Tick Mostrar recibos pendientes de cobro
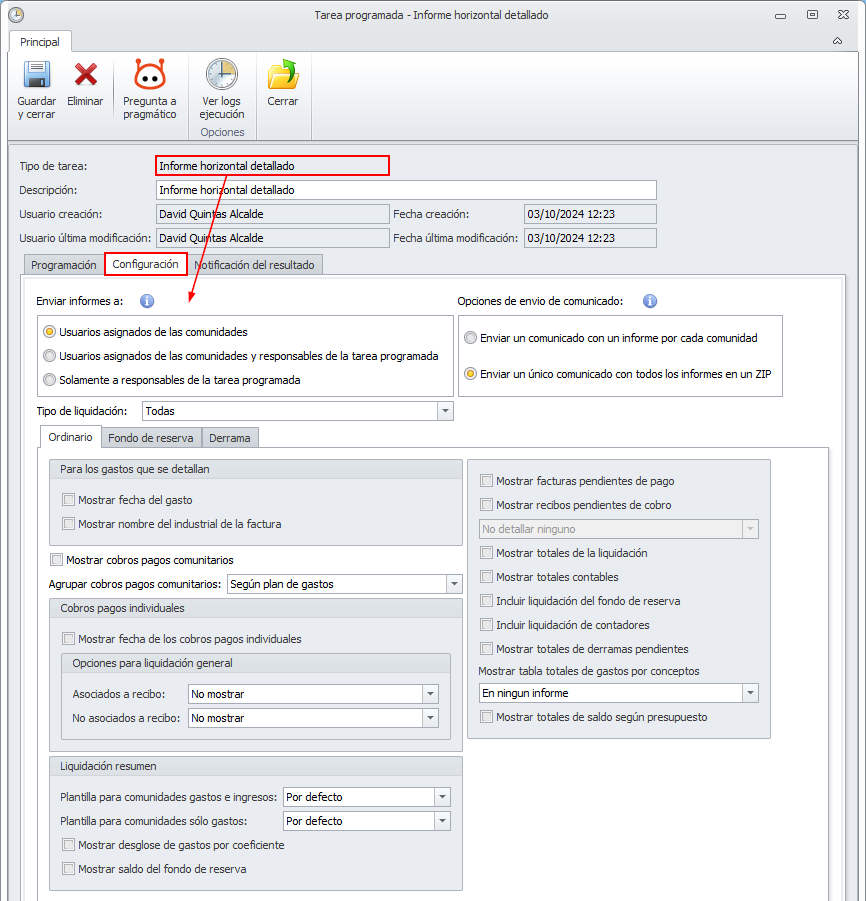Screen dimensions: 866x901 [x=487, y=505]
